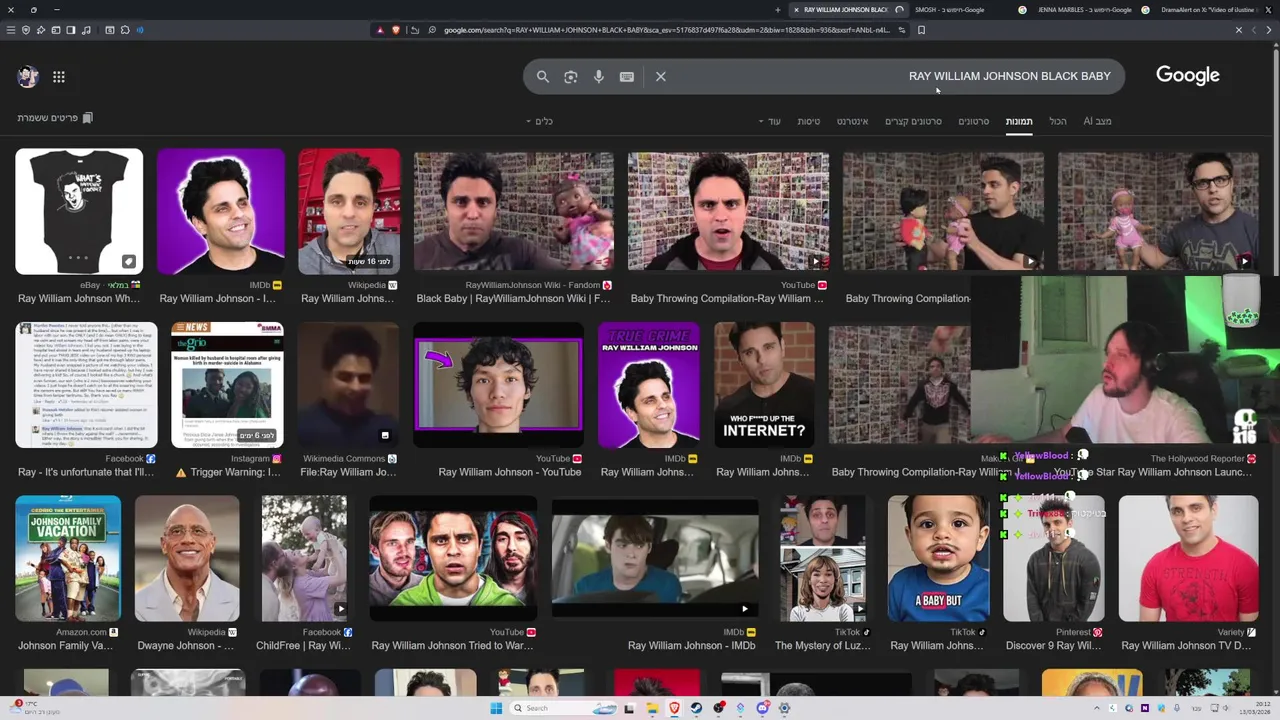
Task: Open the Johnson Family Vacation poster thumbnail
Action: [x=68, y=558]
